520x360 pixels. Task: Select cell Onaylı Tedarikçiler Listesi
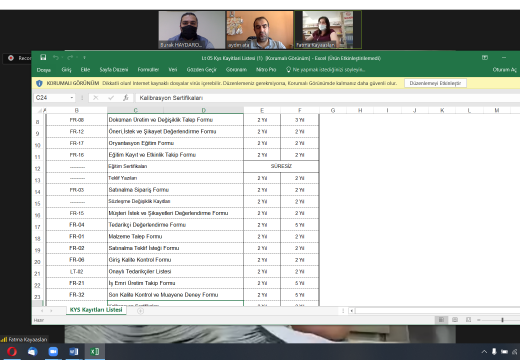175,271
